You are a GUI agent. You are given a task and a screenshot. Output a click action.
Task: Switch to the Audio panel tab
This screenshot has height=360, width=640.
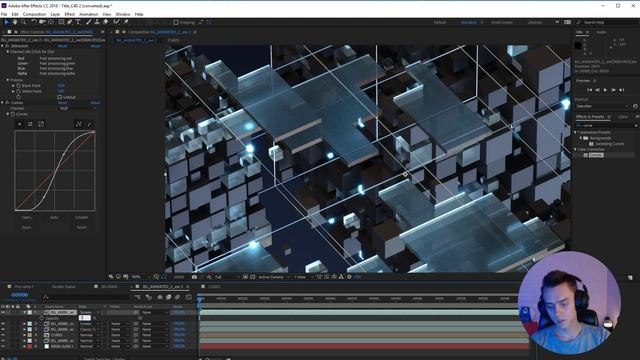(x=601, y=32)
